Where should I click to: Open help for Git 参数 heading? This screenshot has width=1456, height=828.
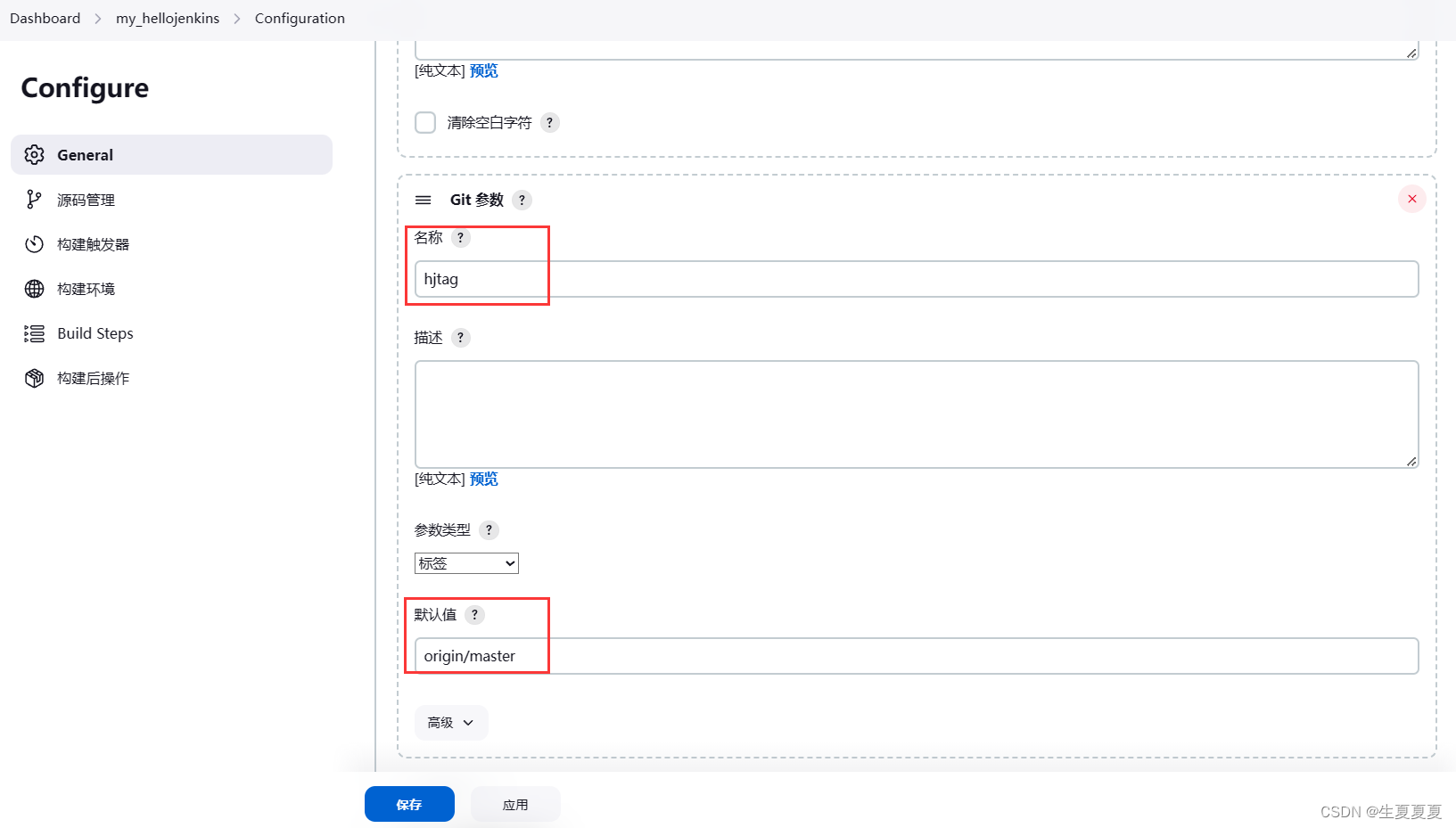pyautogui.click(x=522, y=200)
